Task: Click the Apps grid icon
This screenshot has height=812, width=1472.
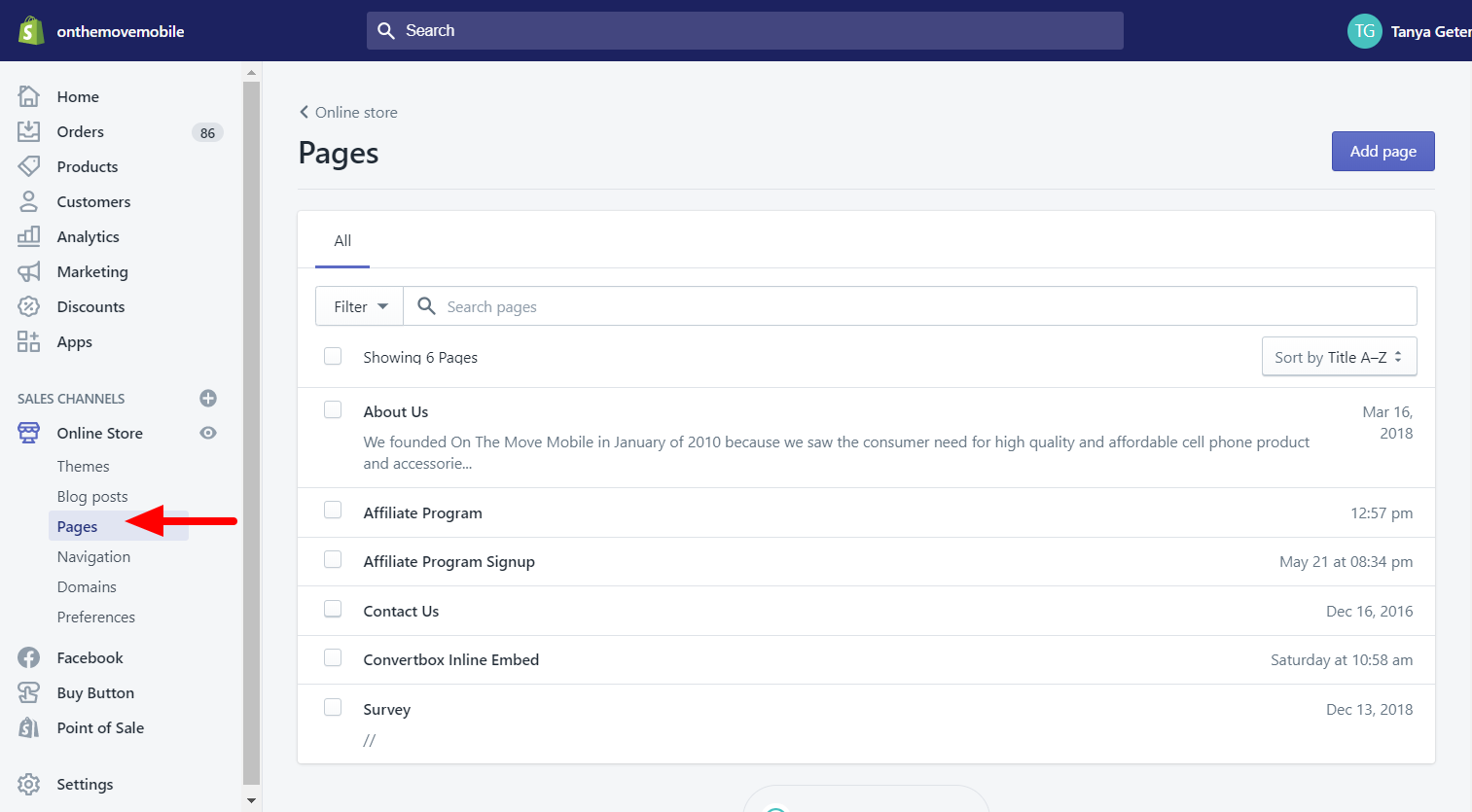Action: point(29,341)
